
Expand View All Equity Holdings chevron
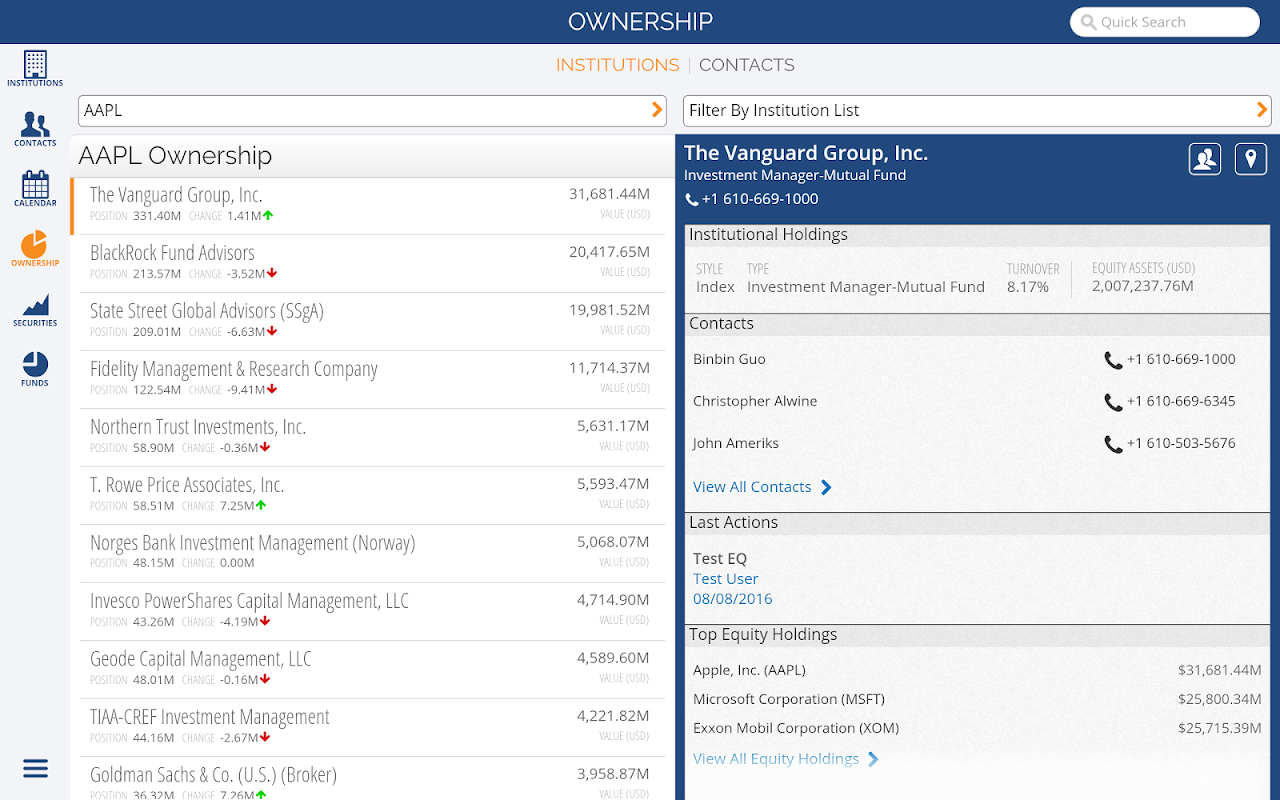point(873,759)
